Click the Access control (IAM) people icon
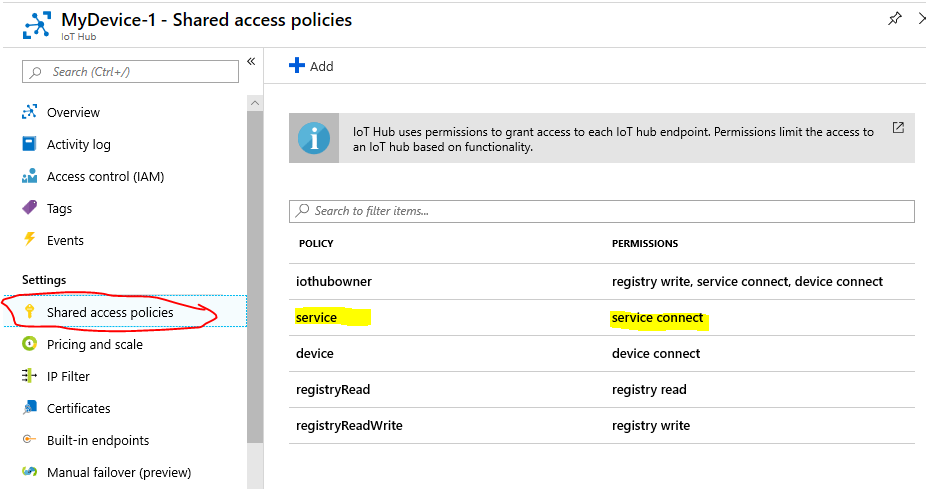The width and height of the screenshot is (926, 489). click(30, 175)
